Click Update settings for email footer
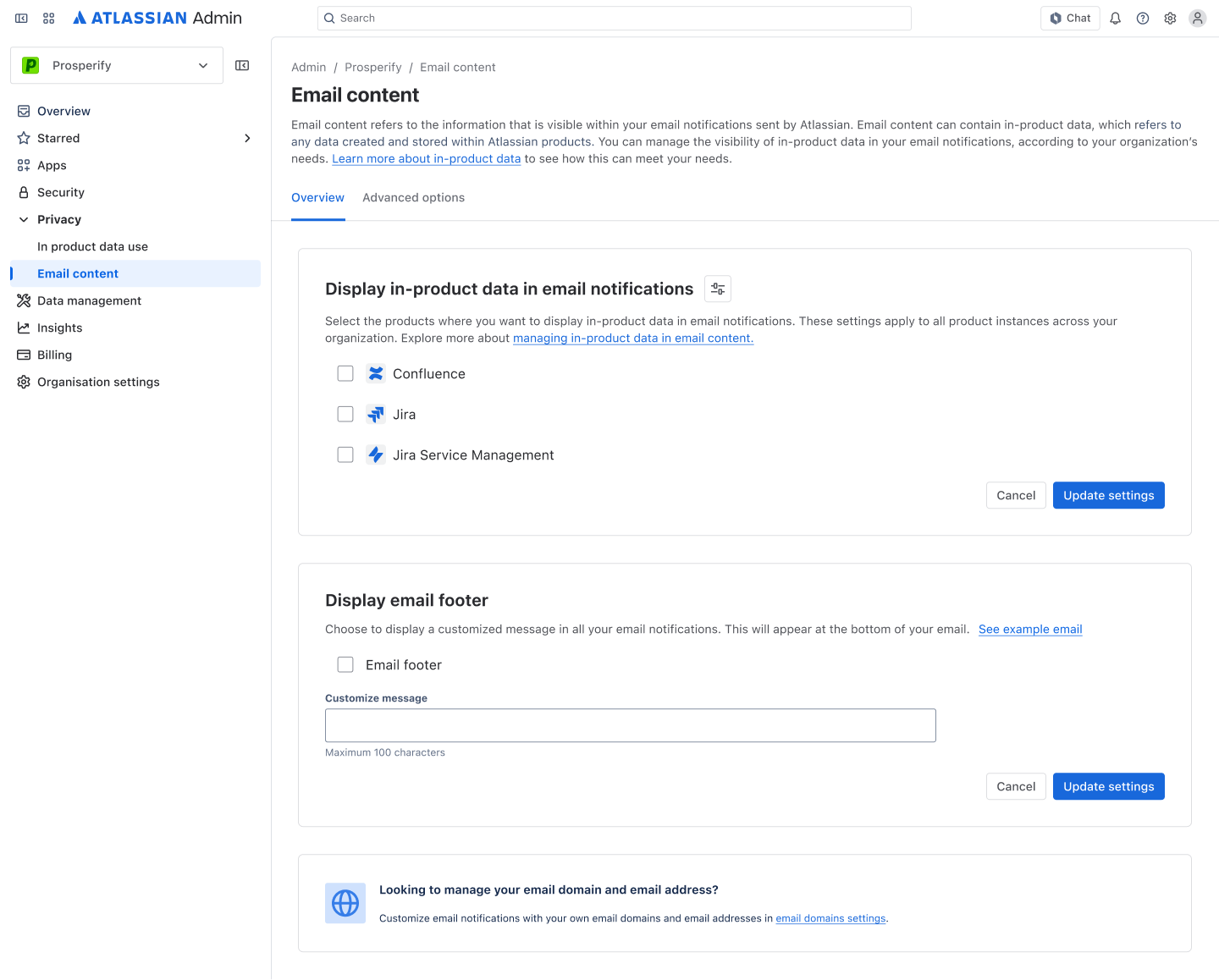Image resolution: width=1219 pixels, height=980 pixels. click(1109, 786)
